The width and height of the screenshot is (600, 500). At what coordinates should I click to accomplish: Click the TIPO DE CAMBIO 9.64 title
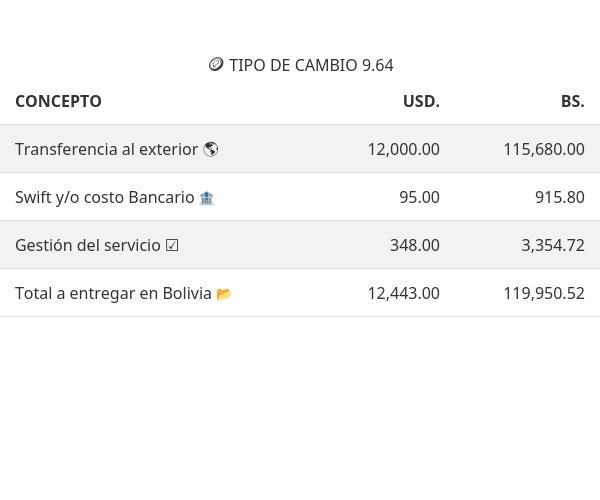[311, 65]
